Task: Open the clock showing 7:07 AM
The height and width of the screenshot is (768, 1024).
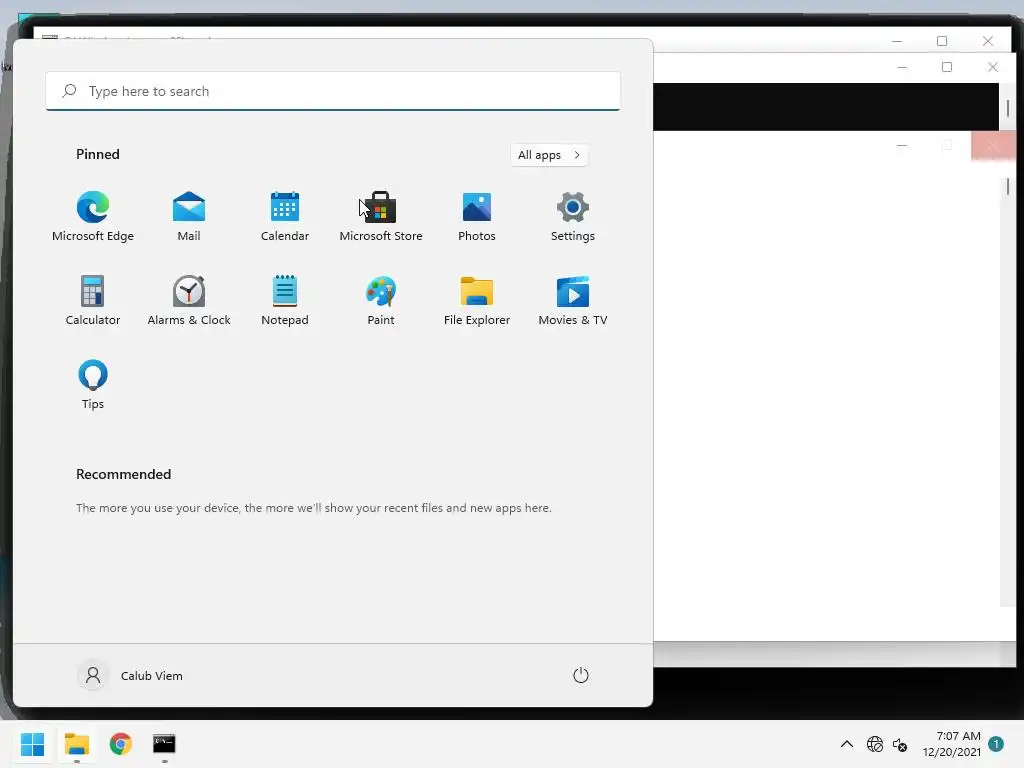Action: tap(952, 744)
